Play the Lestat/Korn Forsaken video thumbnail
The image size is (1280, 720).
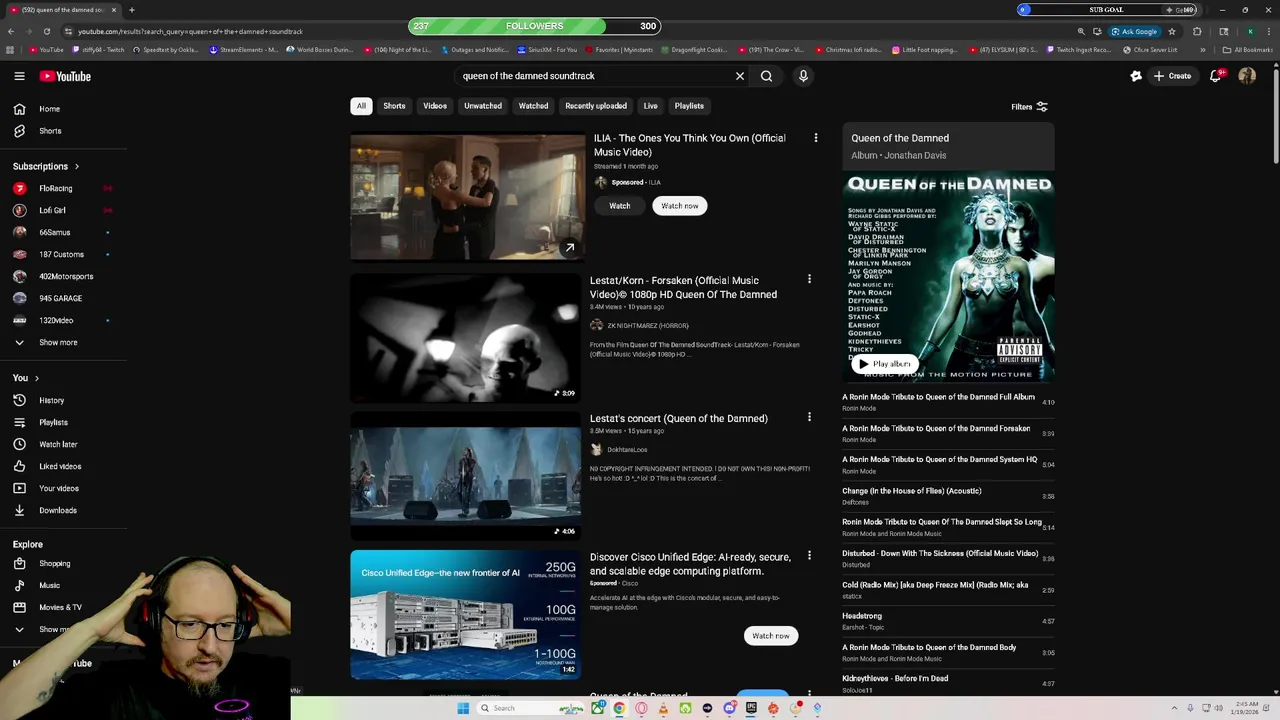pos(465,338)
